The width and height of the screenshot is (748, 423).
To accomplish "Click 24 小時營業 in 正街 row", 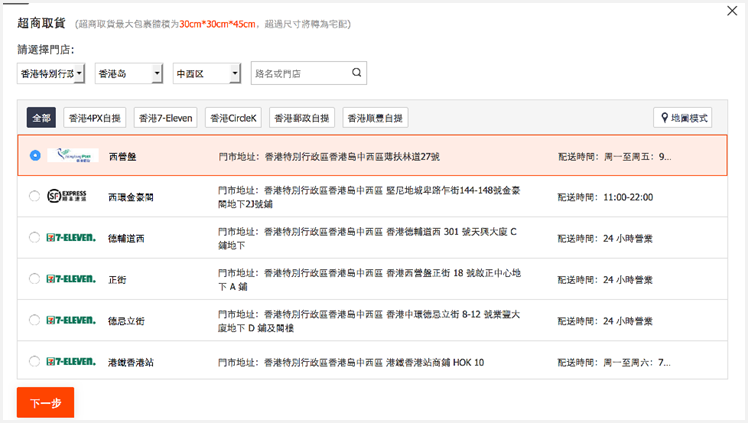I will [x=628, y=280].
